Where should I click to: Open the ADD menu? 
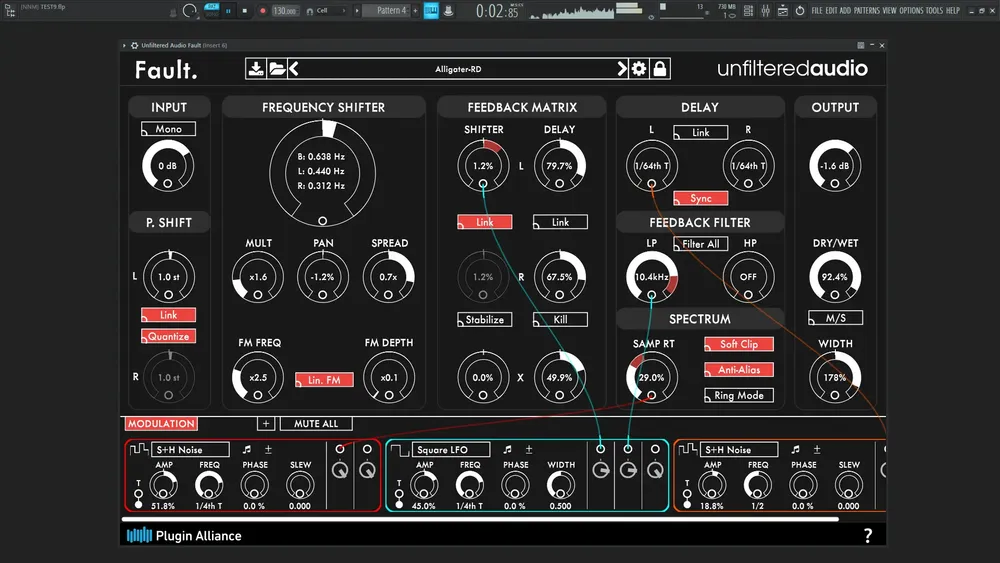(845, 11)
